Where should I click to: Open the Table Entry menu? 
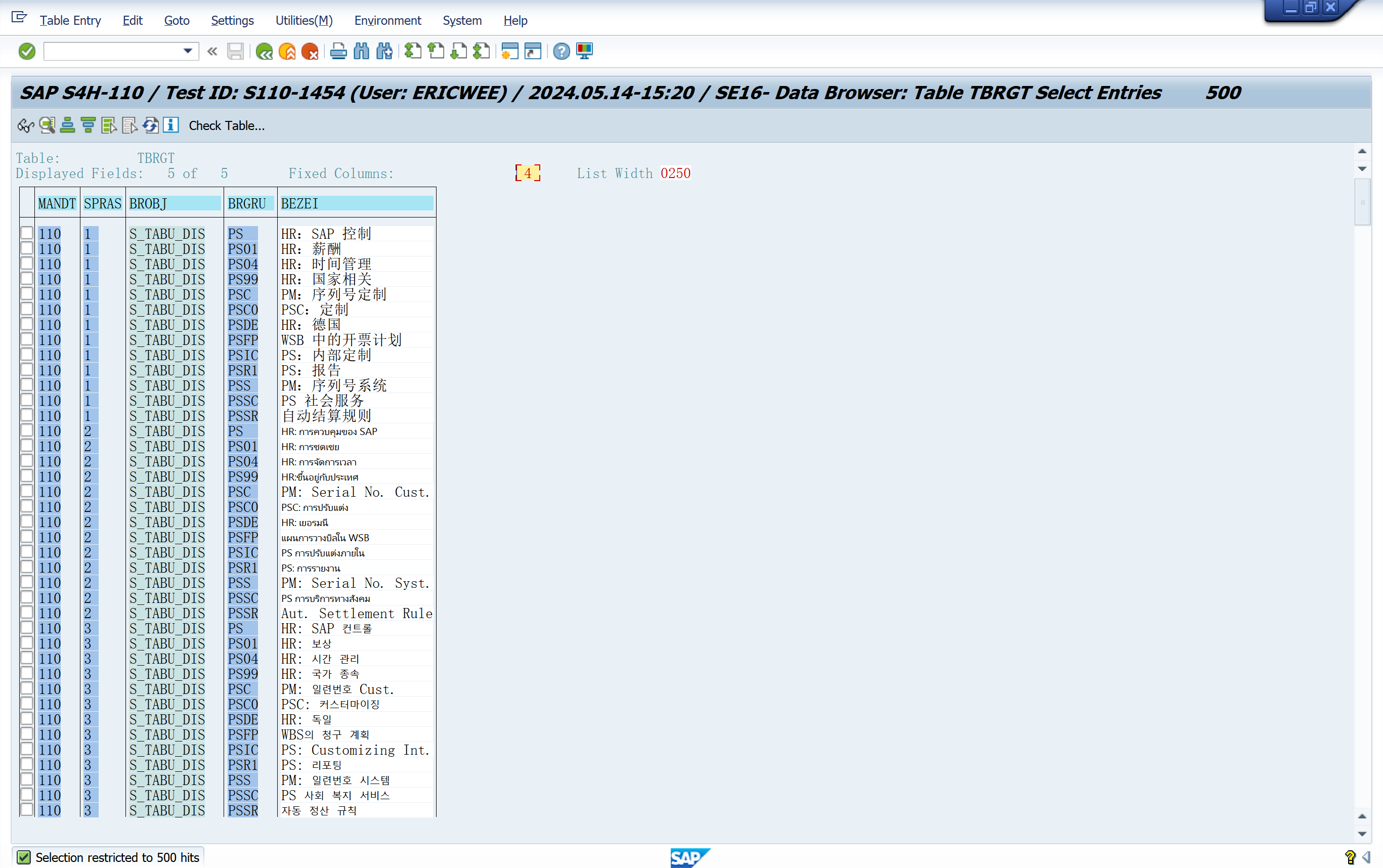[x=70, y=21]
